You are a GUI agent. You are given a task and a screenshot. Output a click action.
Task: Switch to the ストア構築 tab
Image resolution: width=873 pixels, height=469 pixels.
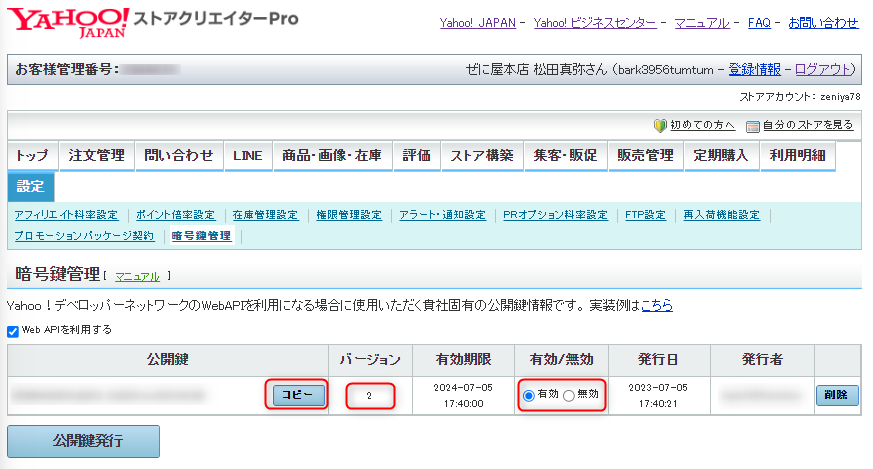(482, 156)
